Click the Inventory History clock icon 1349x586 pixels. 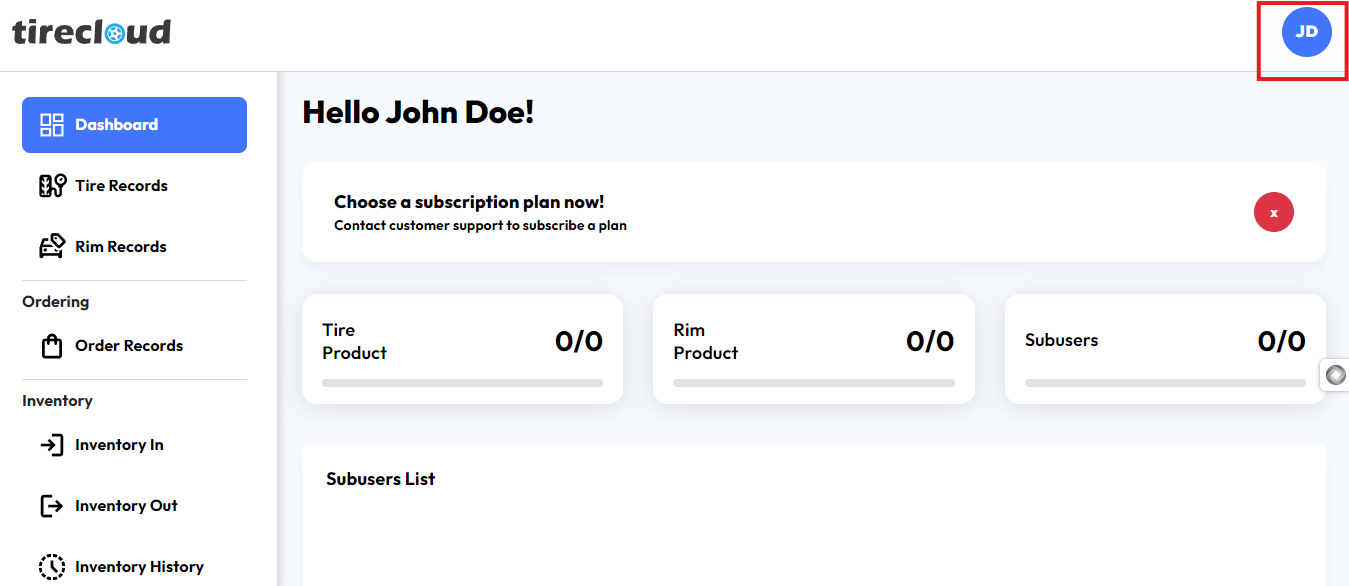(52, 567)
